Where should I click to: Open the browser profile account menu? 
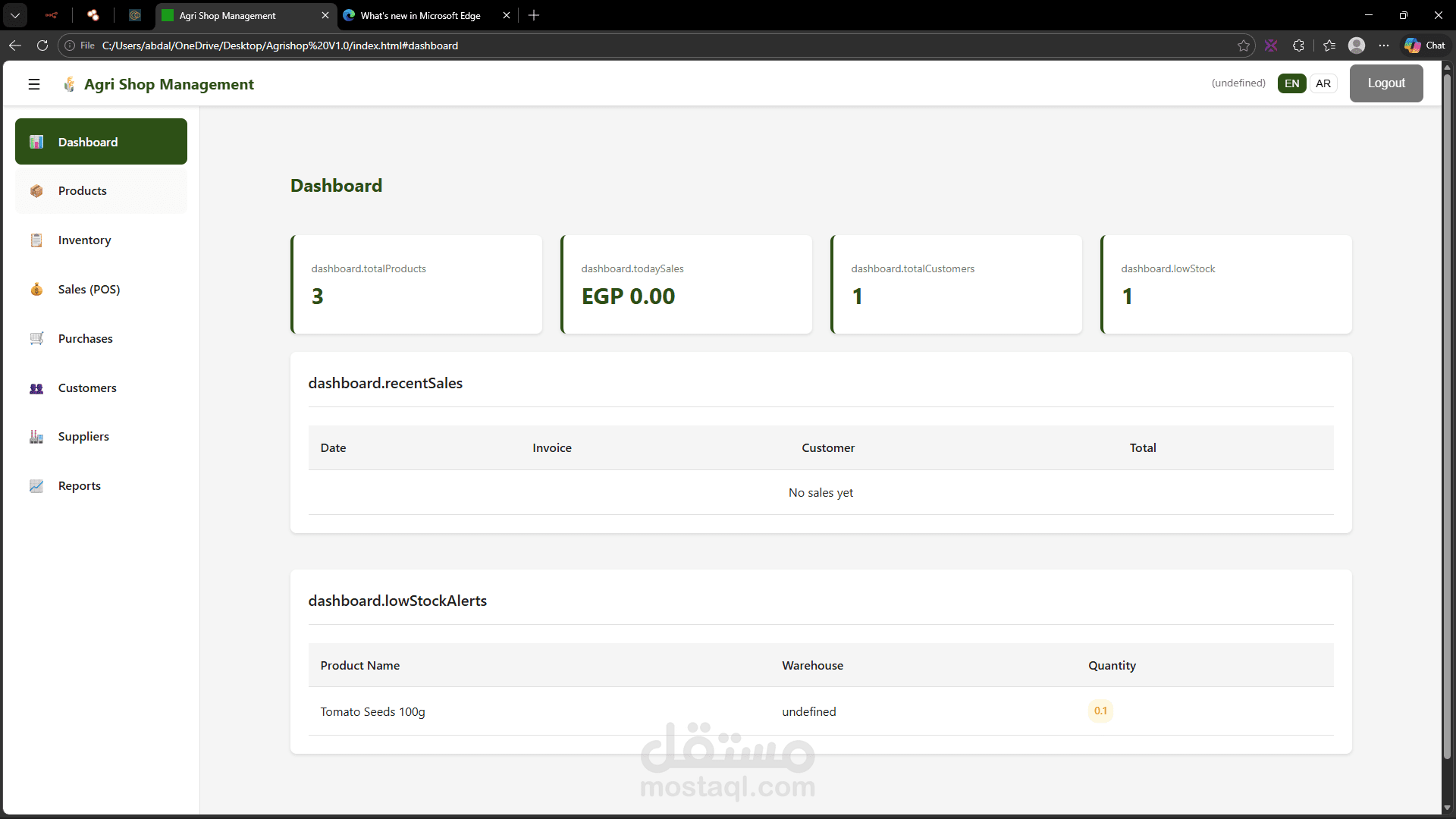pyautogui.click(x=1357, y=45)
